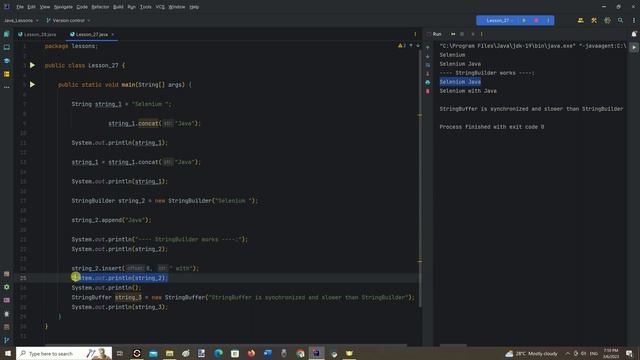
Task: Select the Run tool window tab
Action: [x=437, y=34]
